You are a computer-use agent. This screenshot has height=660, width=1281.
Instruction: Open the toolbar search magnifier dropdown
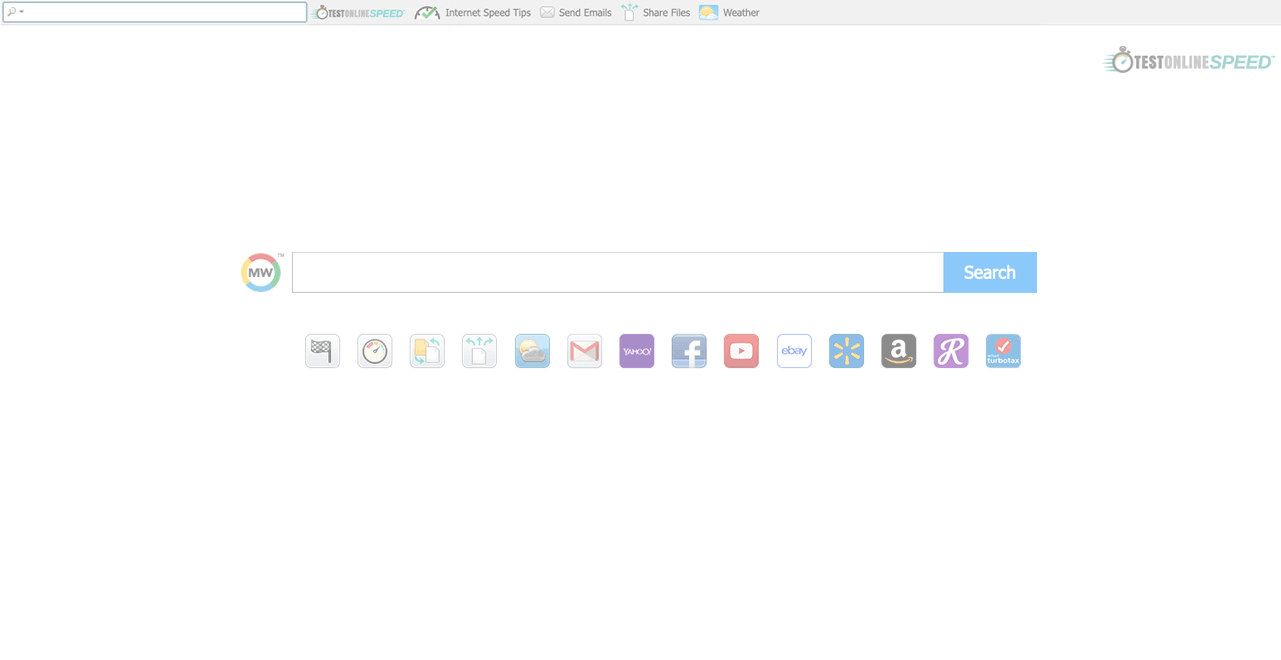pyautogui.click(x=15, y=12)
